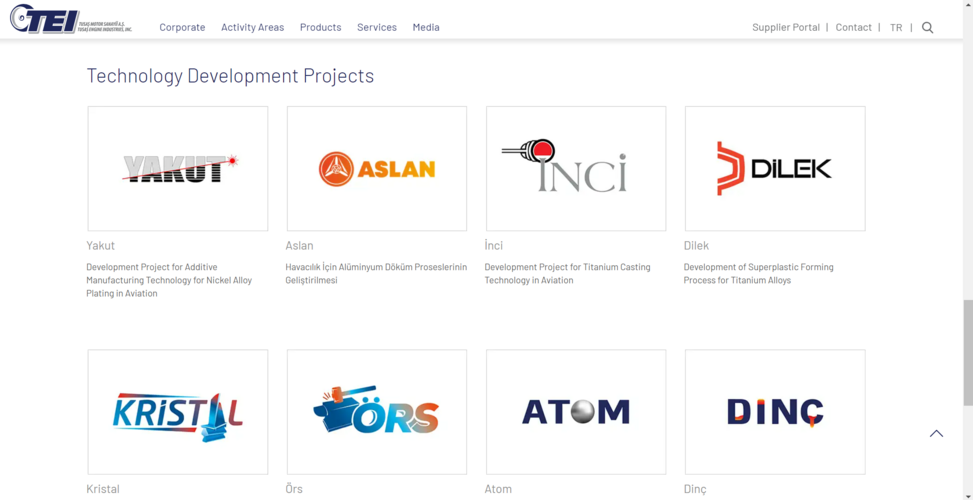Go to the Supplier Portal link

(x=786, y=27)
